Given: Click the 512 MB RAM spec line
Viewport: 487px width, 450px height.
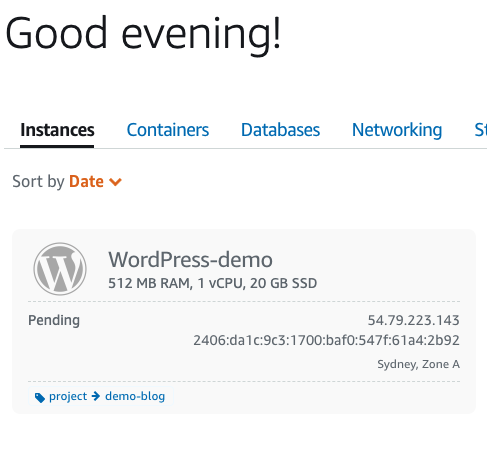Looking at the screenshot, I should [213, 283].
